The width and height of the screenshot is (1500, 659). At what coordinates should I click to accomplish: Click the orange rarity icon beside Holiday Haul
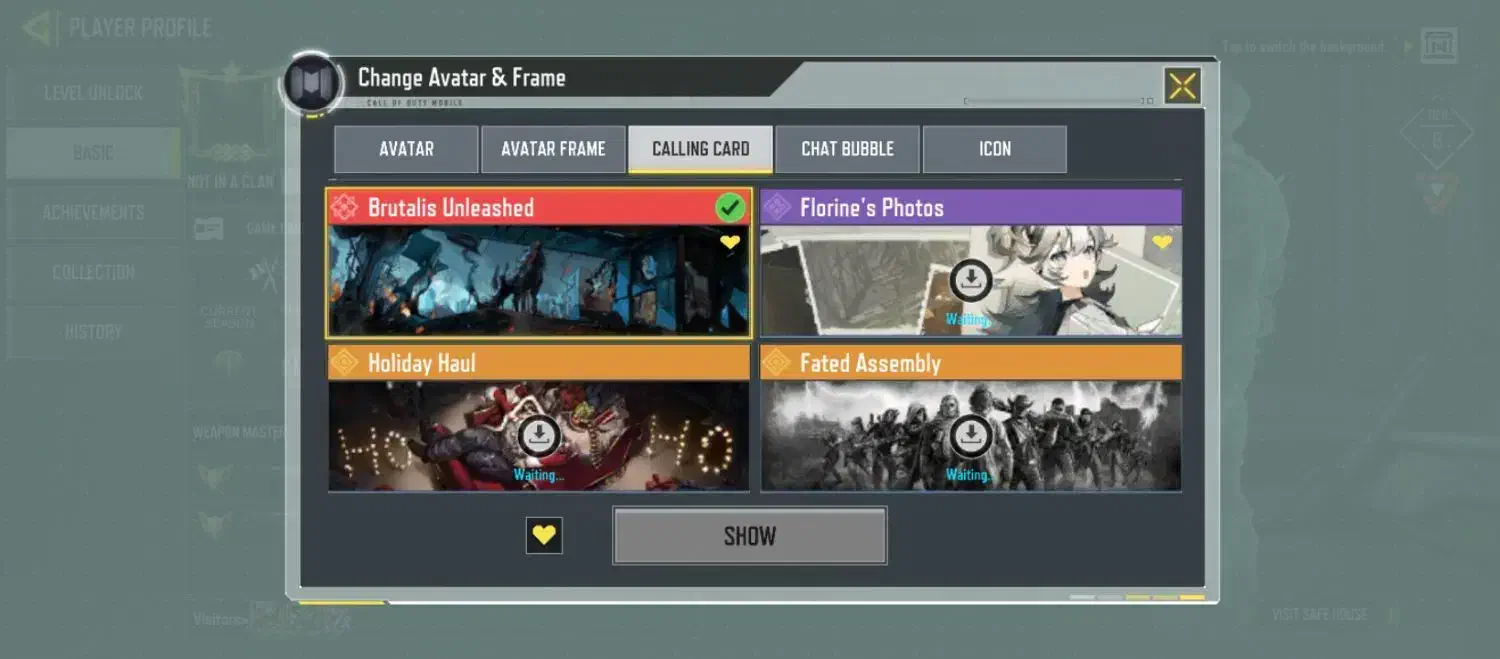click(x=344, y=362)
